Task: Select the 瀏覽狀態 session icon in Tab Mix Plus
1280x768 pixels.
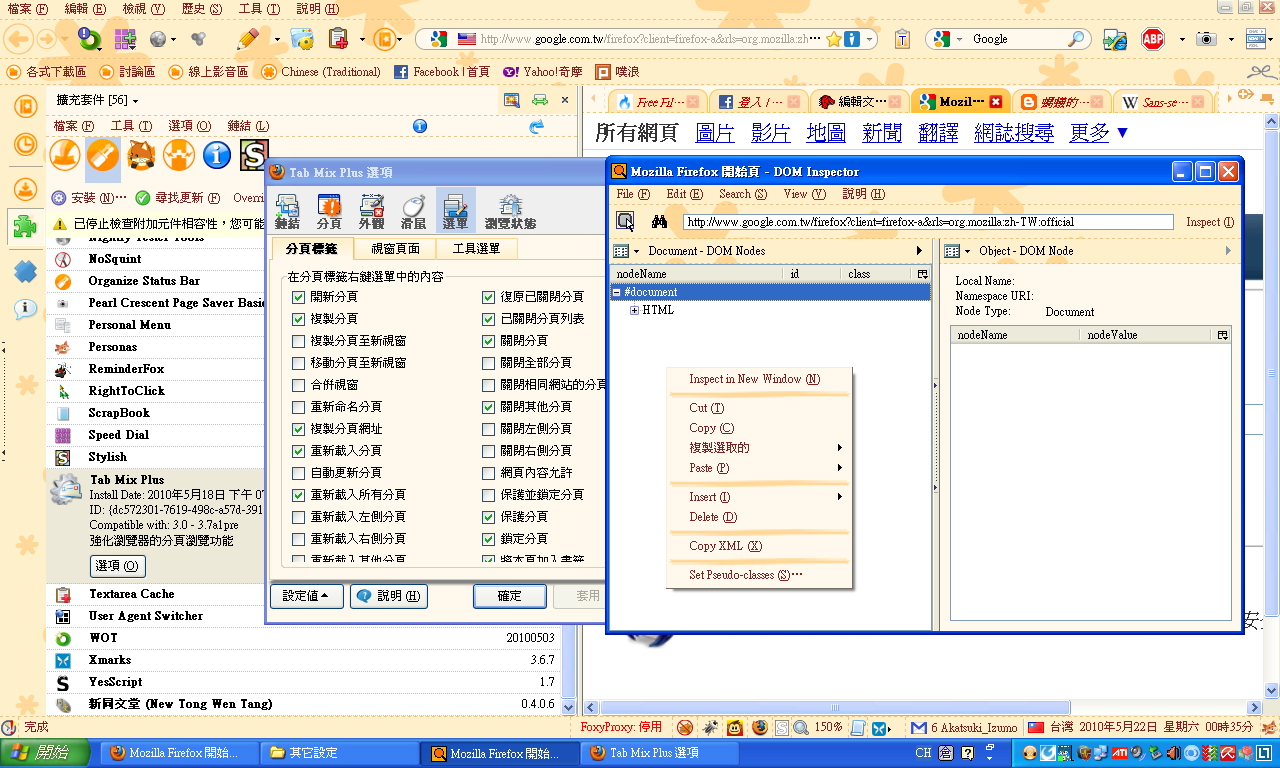Action: coord(510,212)
